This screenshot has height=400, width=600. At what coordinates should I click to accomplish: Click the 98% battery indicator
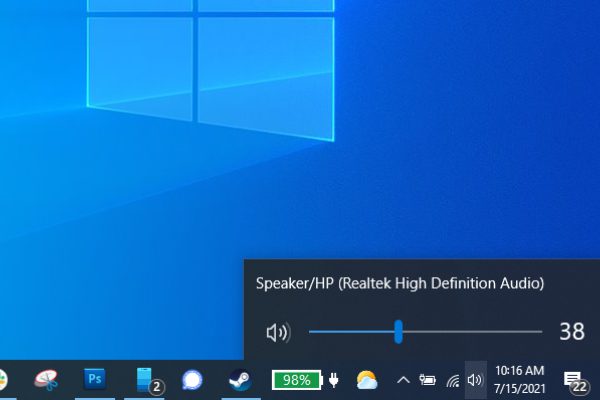point(297,380)
